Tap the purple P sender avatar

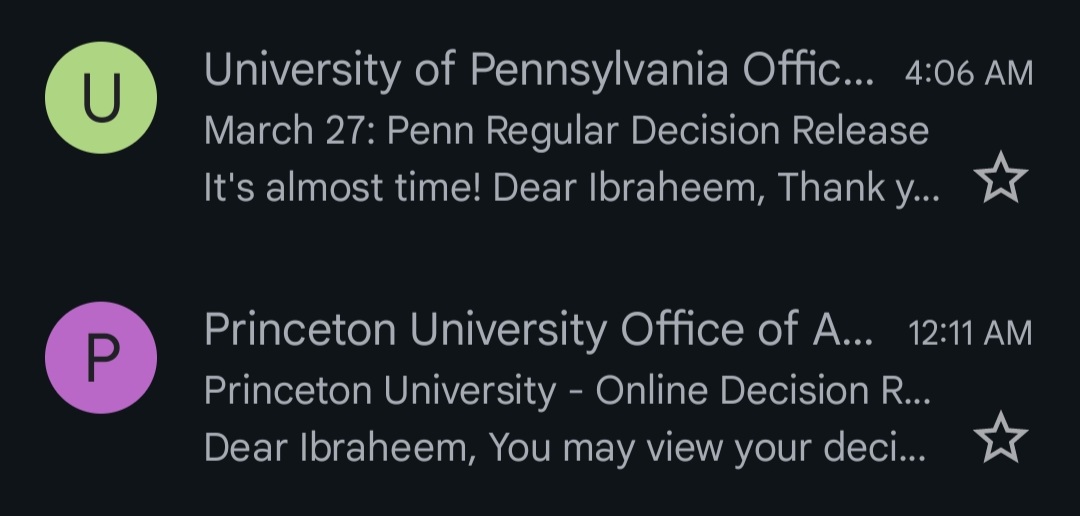click(101, 358)
